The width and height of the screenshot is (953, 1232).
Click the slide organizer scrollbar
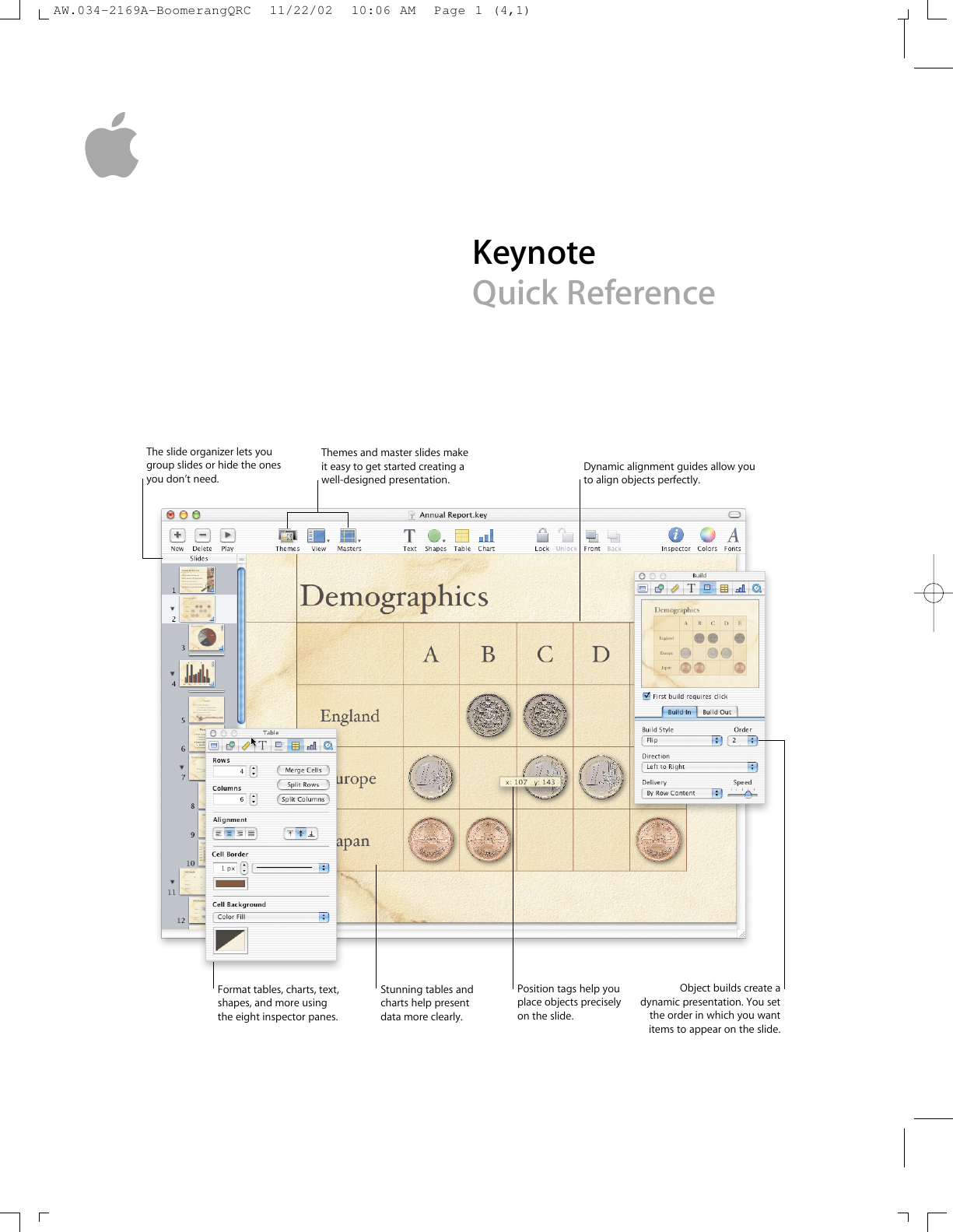pos(241,646)
